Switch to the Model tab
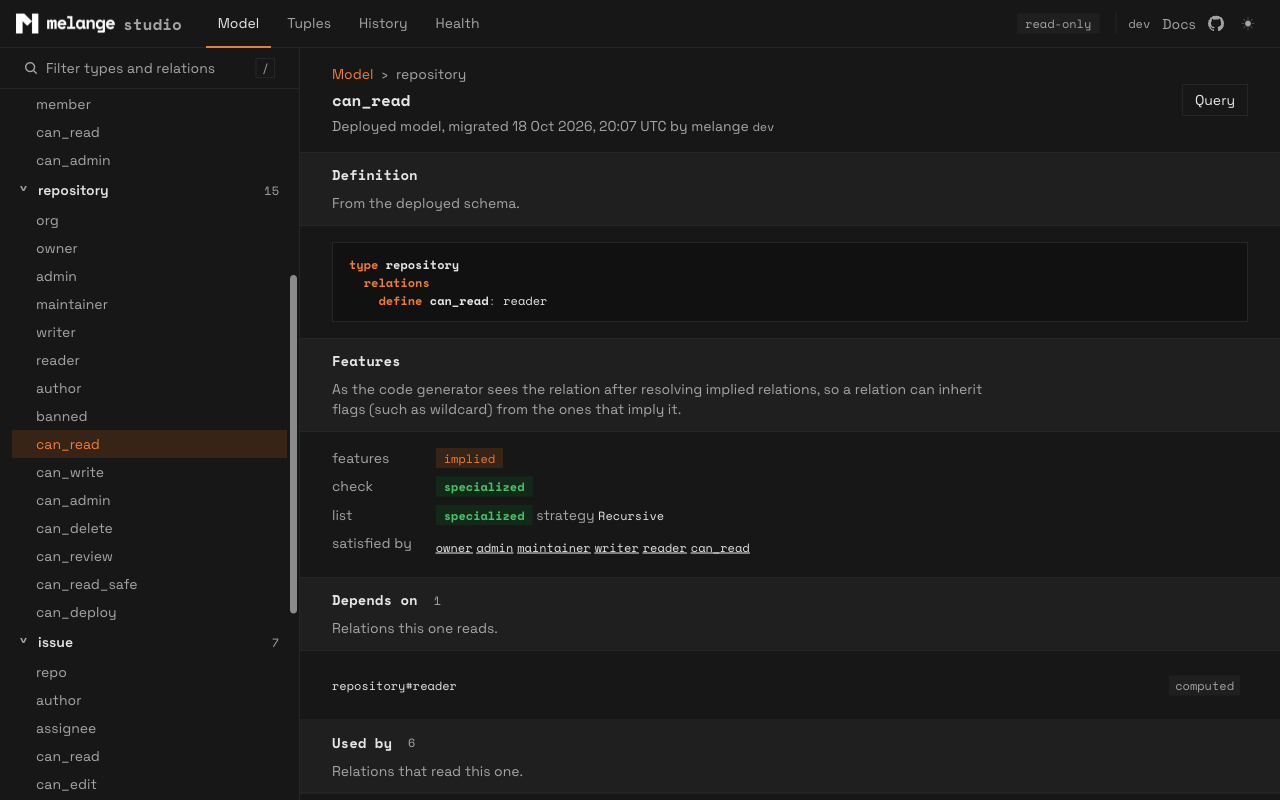The height and width of the screenshot is (800, 1280). tap(238, 23)
